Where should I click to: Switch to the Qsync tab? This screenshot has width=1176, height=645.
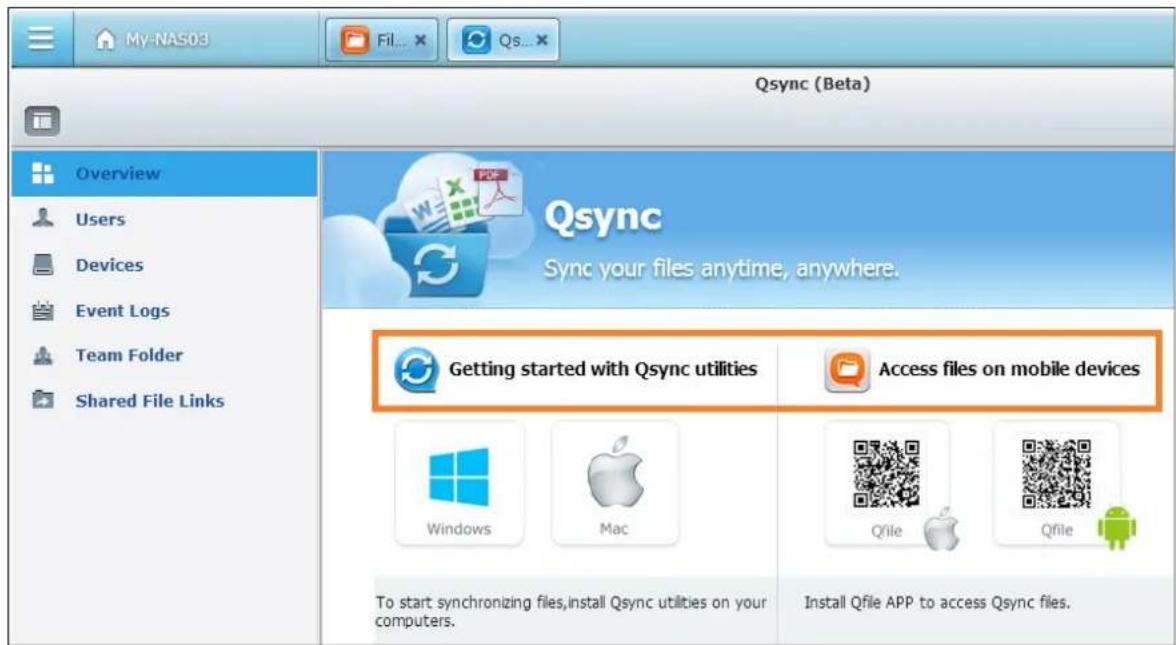pyautogui.click(x=503, y=40)
